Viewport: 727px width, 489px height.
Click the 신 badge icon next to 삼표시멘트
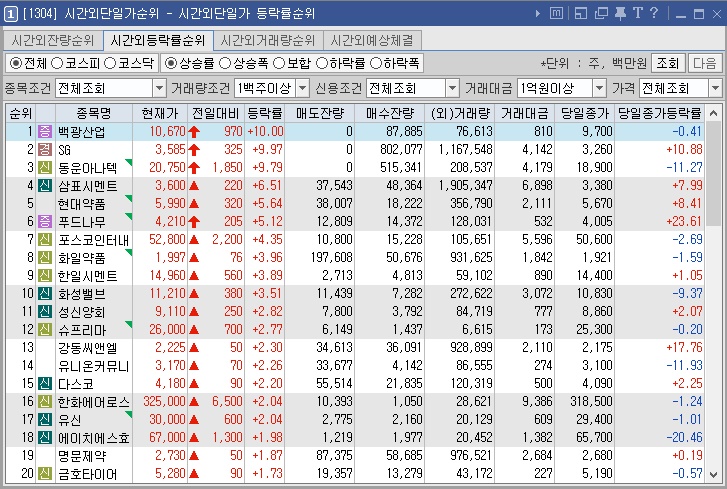[x=45, y=185]
